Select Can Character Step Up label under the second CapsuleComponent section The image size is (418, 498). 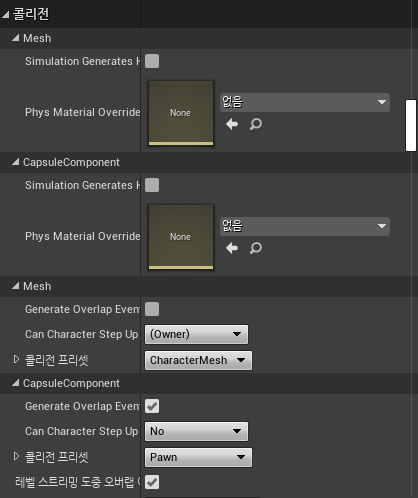[x=82, y=431]
